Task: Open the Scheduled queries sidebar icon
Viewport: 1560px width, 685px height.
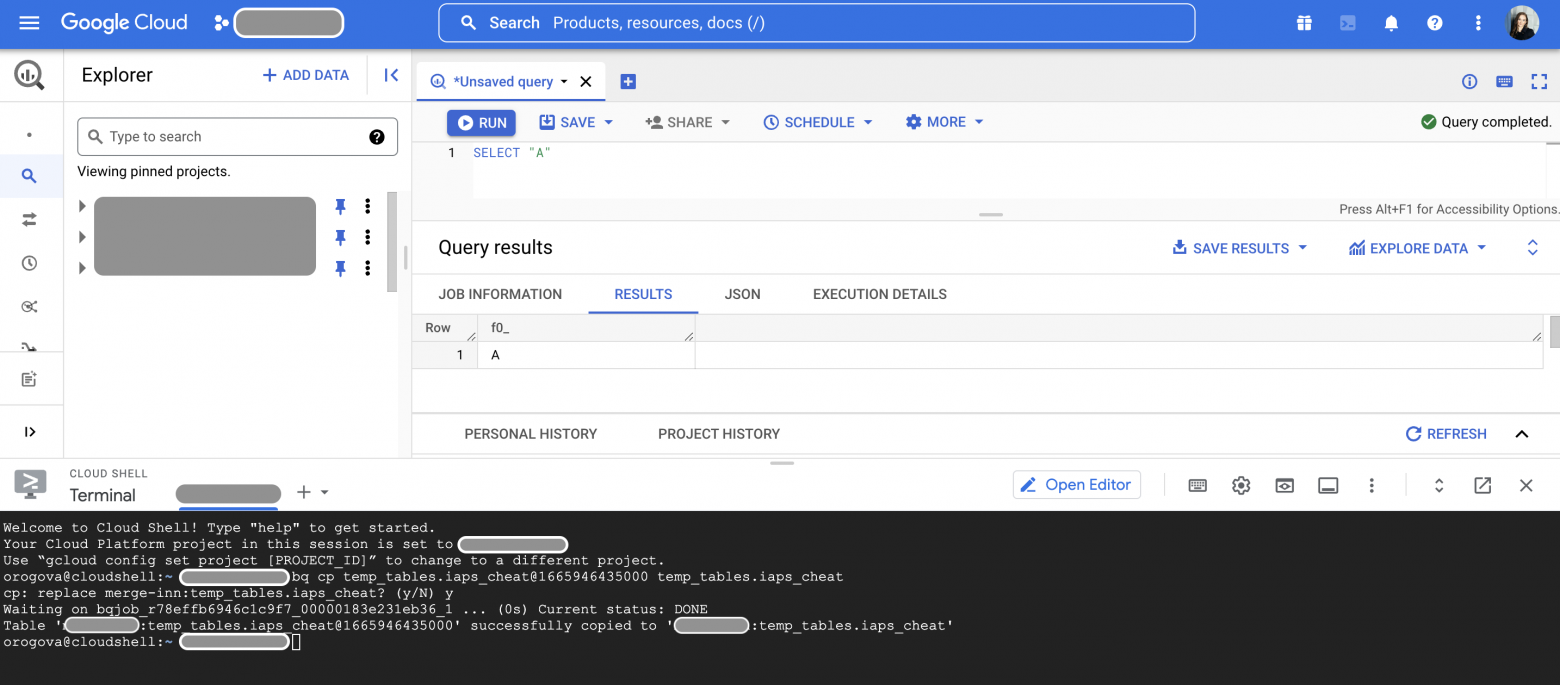Action: click(29, 264)
